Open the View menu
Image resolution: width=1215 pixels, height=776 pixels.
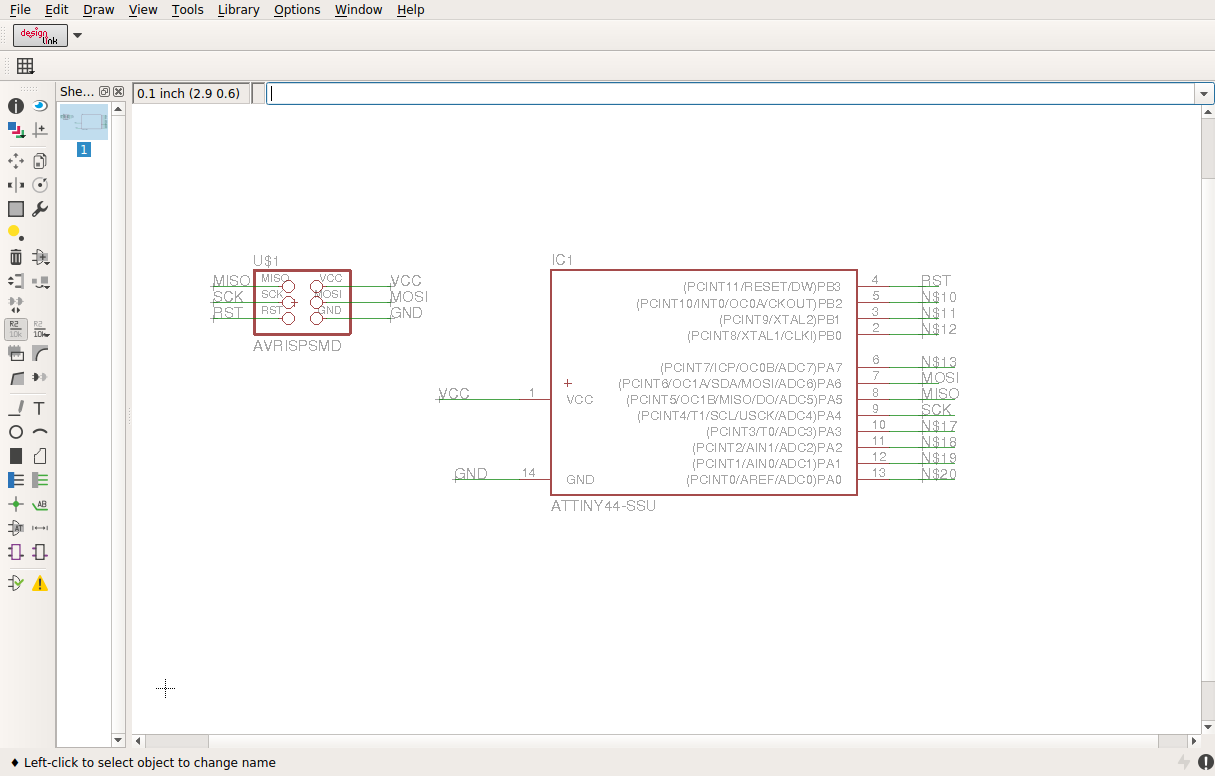point(143,9)
